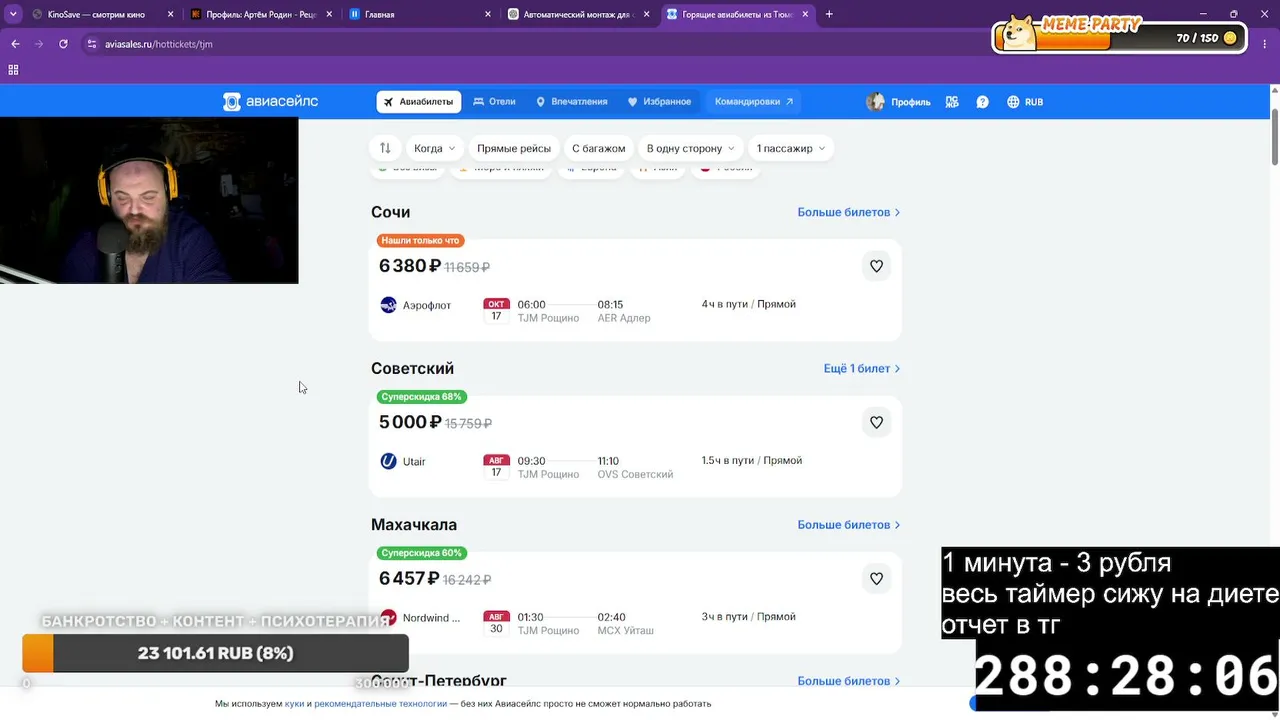The image size is (1280, 720).
Task: Open the Профиль link in the header
Action: (x=910, y=102)
